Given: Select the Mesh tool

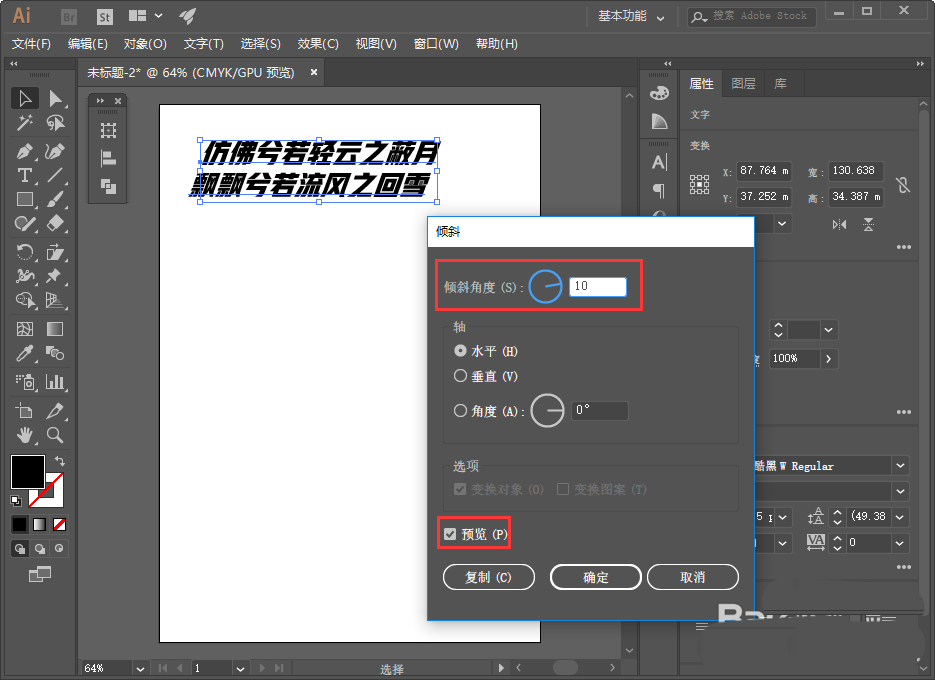Looking at the screenshot, I should (x=24, y=329).
